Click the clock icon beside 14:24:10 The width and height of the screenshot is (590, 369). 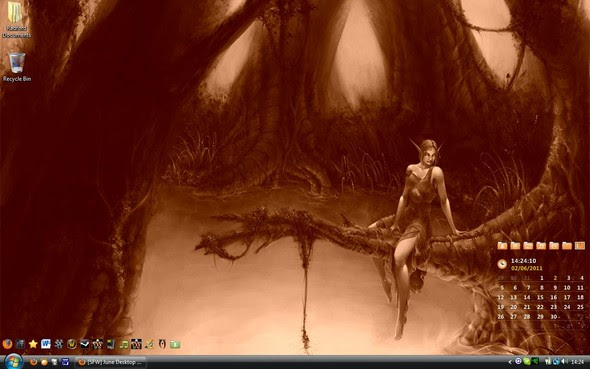pos(502,264)
